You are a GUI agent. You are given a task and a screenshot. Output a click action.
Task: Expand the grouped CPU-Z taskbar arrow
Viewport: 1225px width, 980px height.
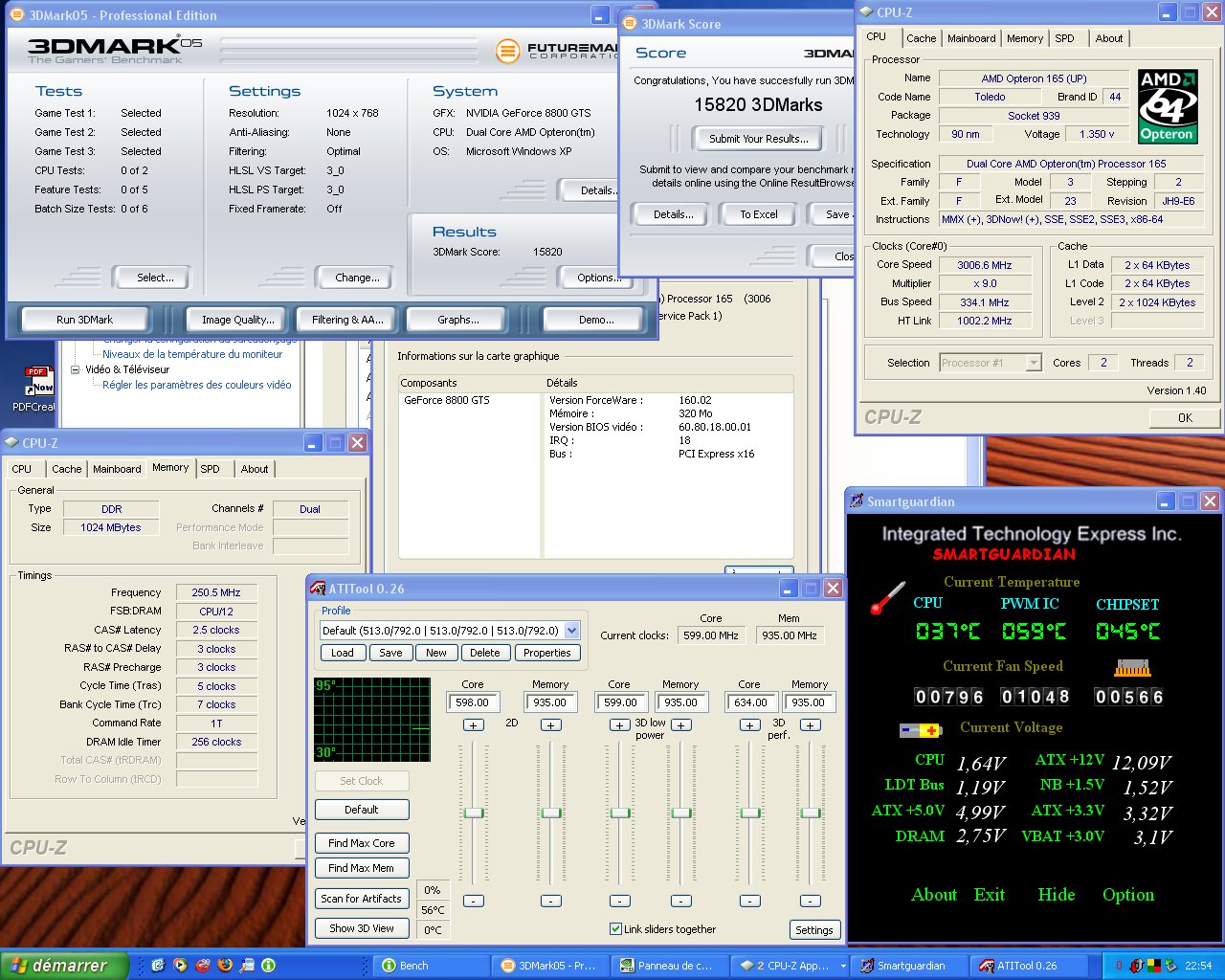click(x=843, y=967)
